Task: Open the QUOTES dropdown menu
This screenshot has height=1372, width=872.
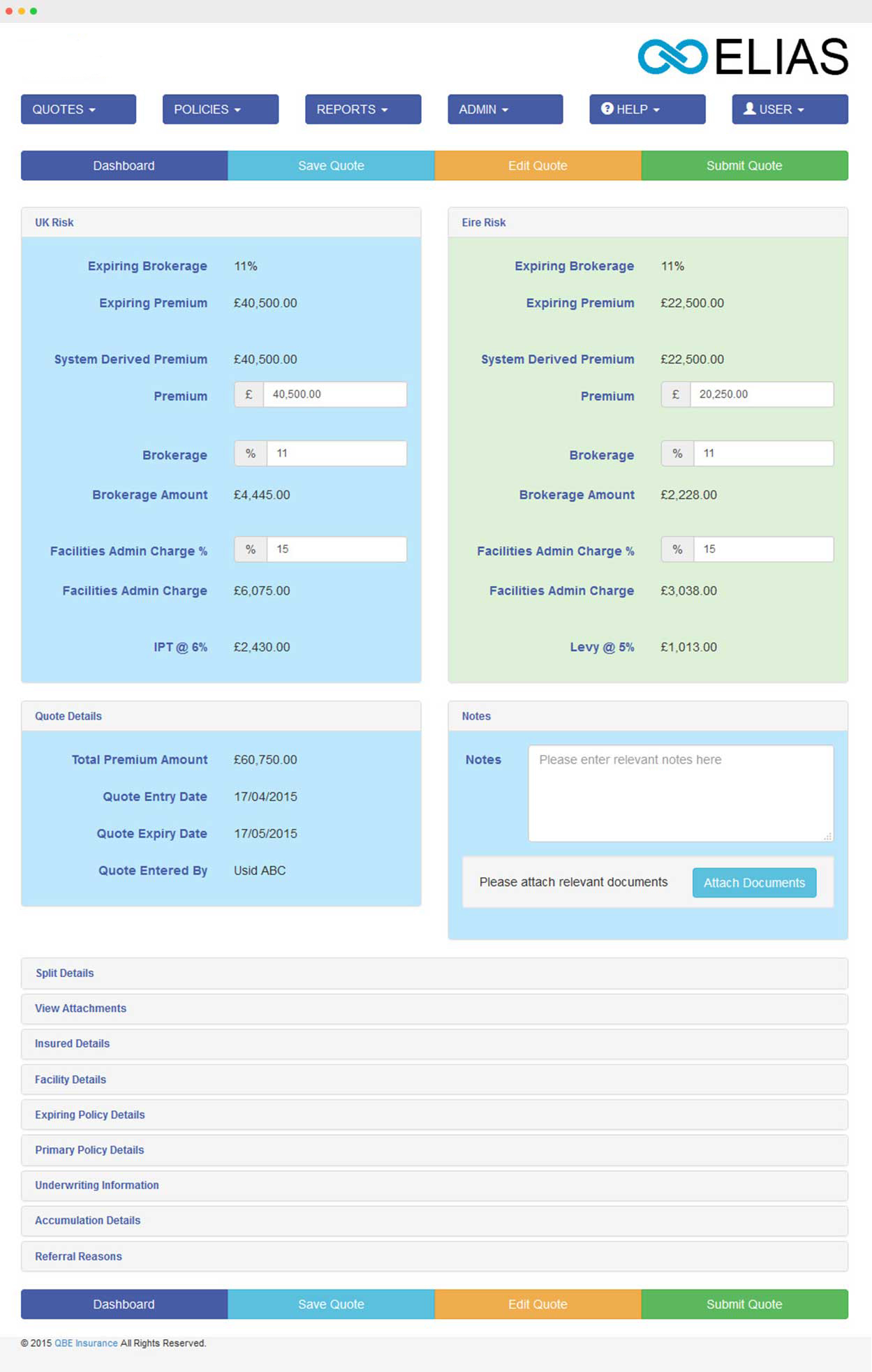Action: [x=78, y=110]
